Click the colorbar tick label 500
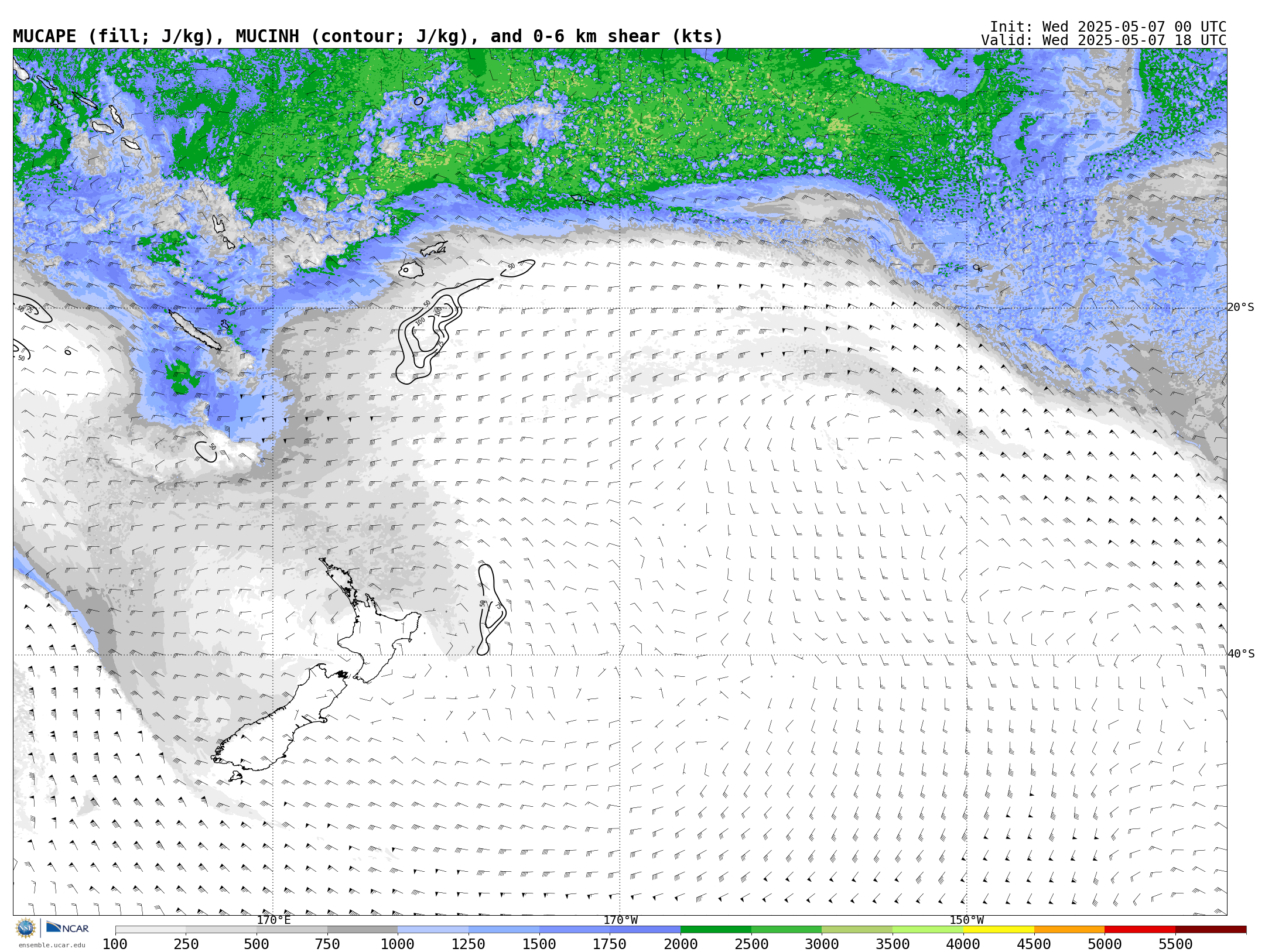 click(257, 944)
